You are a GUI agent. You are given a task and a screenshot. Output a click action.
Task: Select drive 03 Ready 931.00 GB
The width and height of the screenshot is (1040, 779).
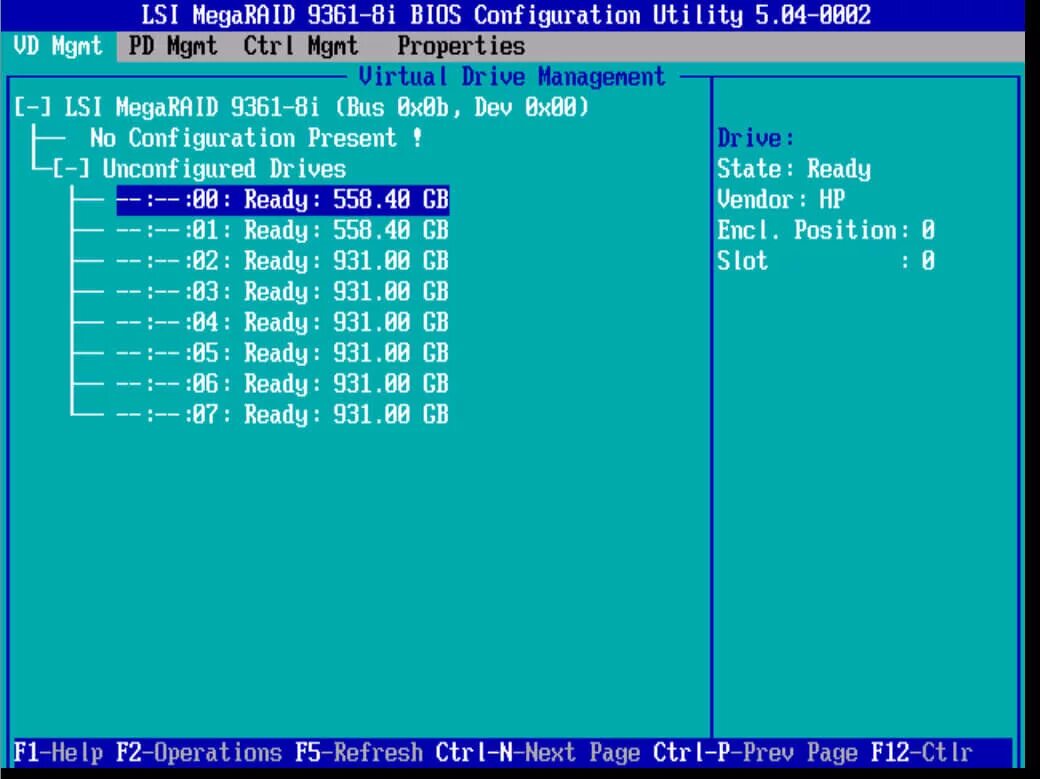(x=283, y=291)
